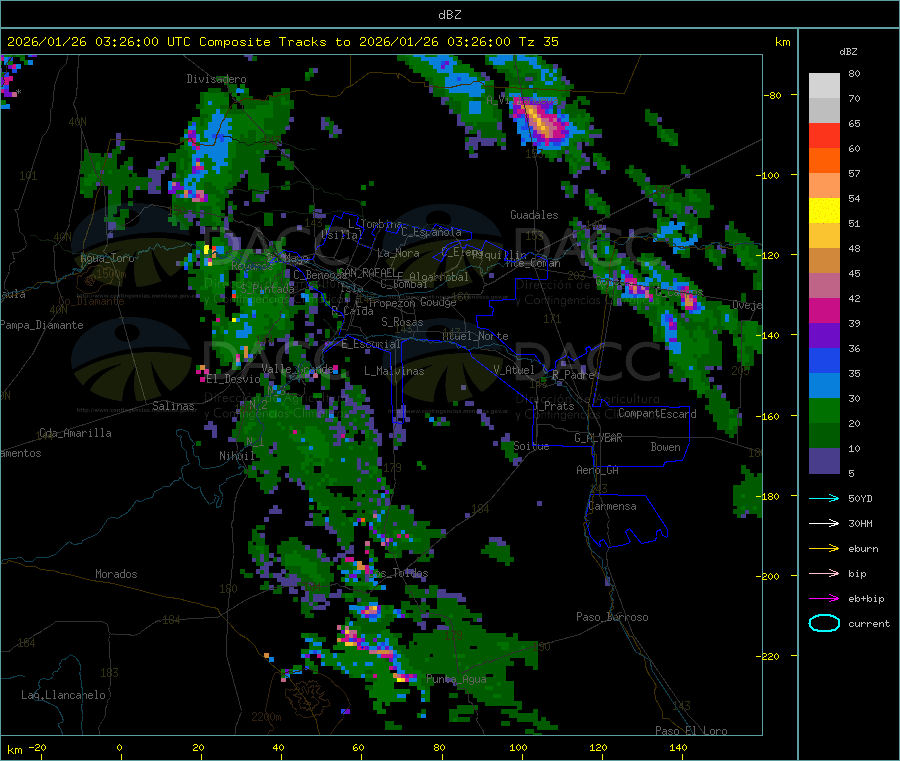
Task: Click the cyan 50YD arrow icon
Action: (x=824, y=498)
